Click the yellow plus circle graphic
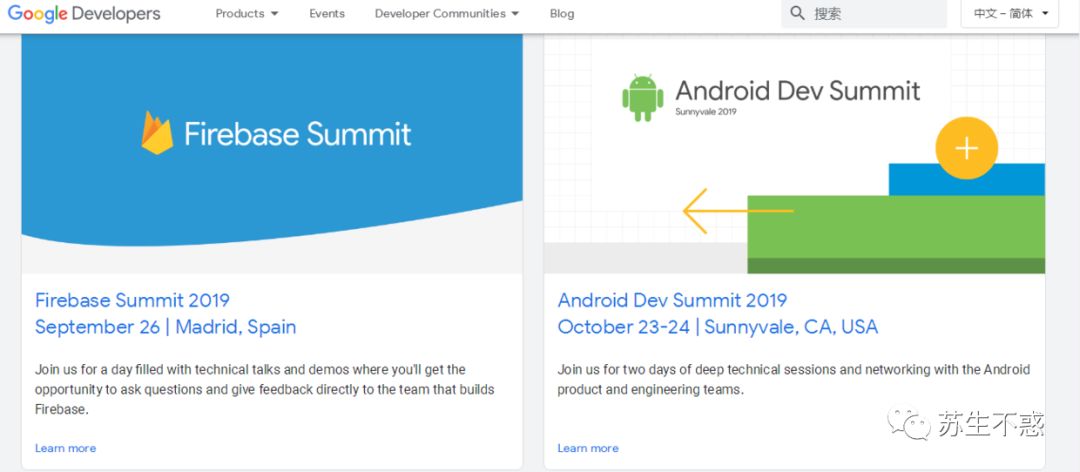 click(x=966, y=148)
